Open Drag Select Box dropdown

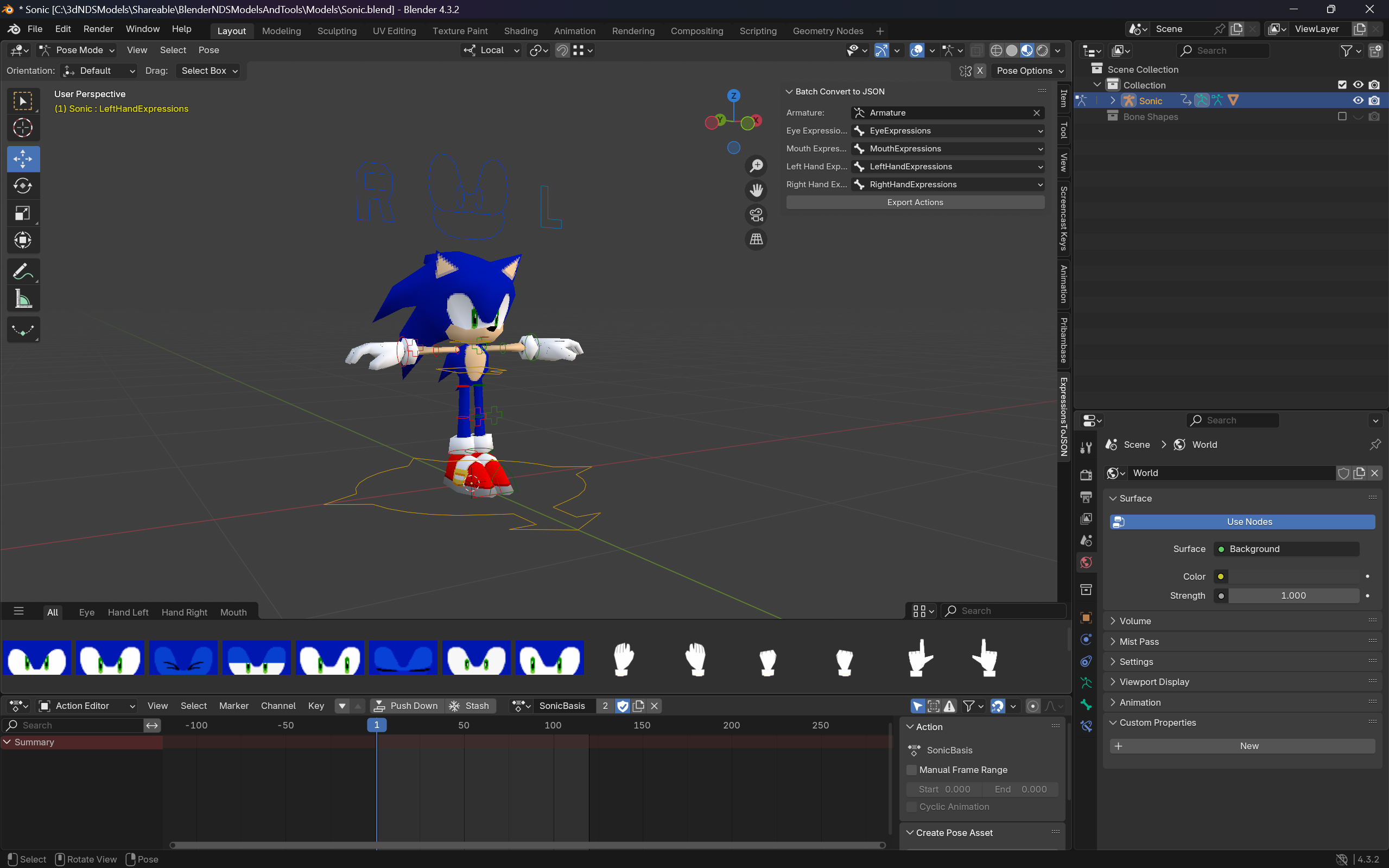pos(208,71)
